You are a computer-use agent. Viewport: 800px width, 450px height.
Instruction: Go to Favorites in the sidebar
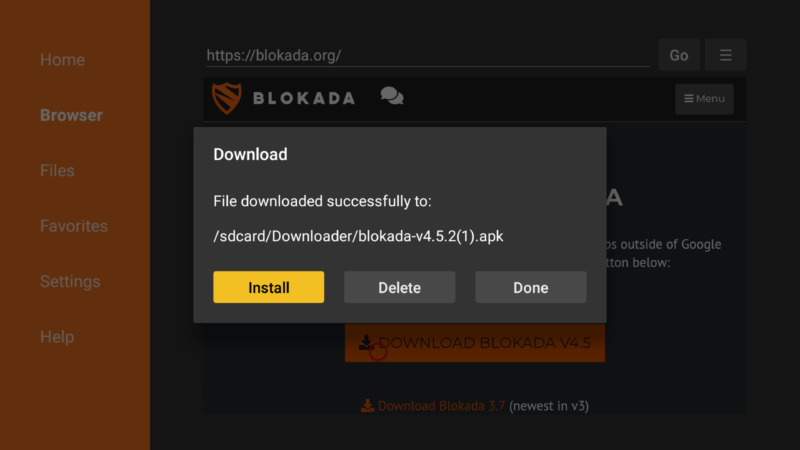(74, 226)
